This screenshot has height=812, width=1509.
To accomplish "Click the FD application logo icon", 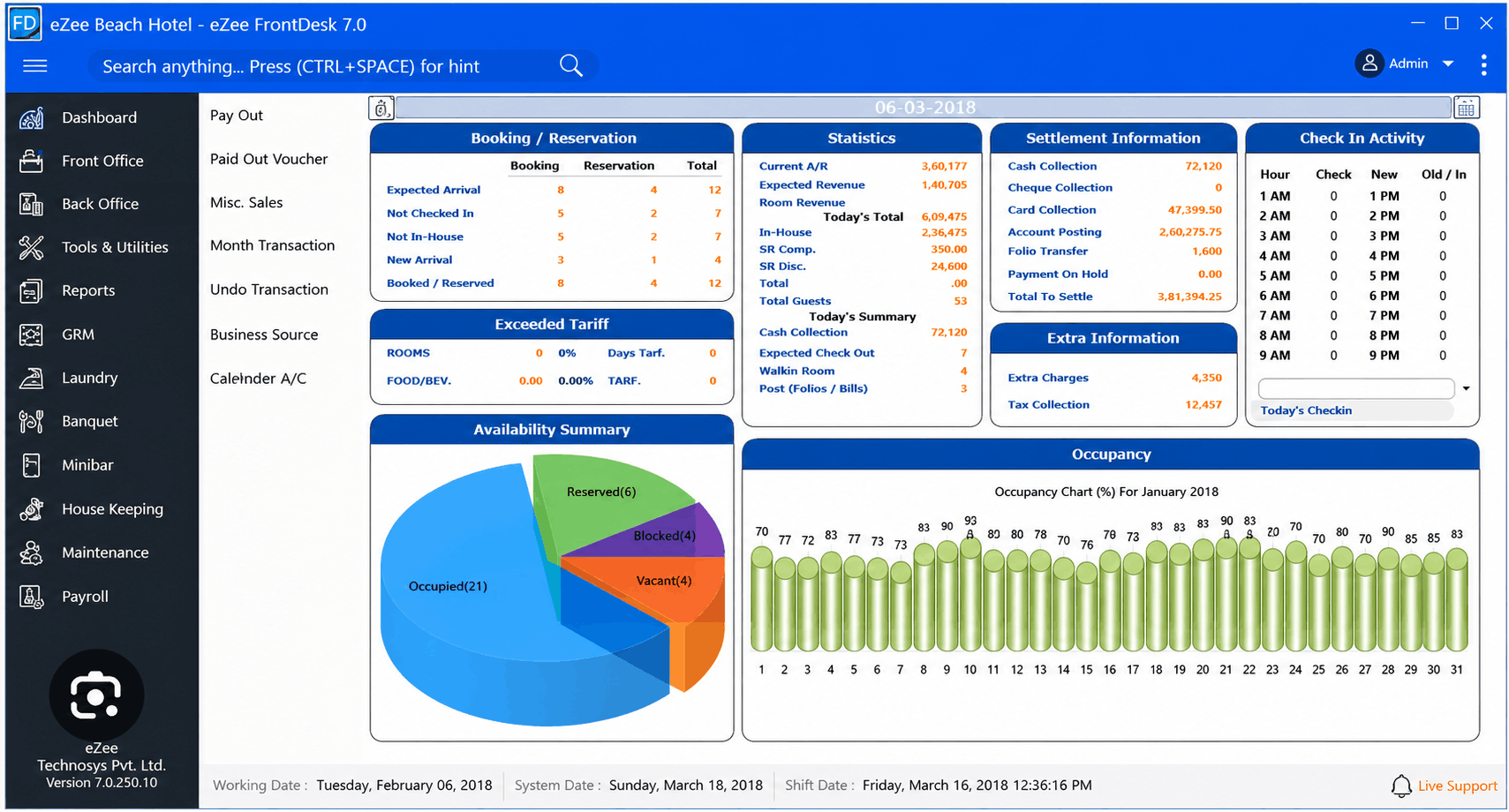I will point(25,24).
